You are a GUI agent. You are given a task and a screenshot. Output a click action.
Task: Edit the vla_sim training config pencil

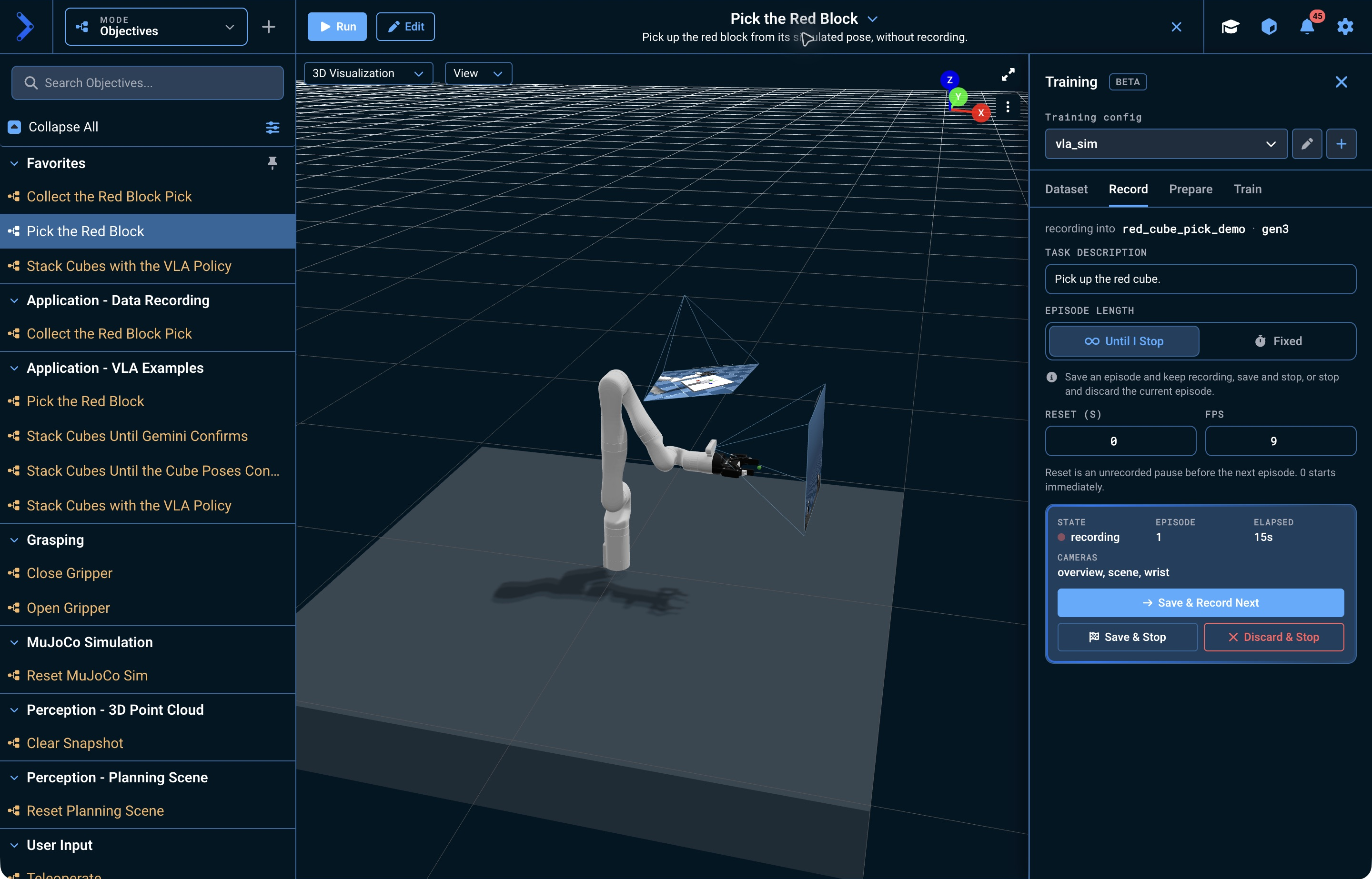pos(1307,144)
